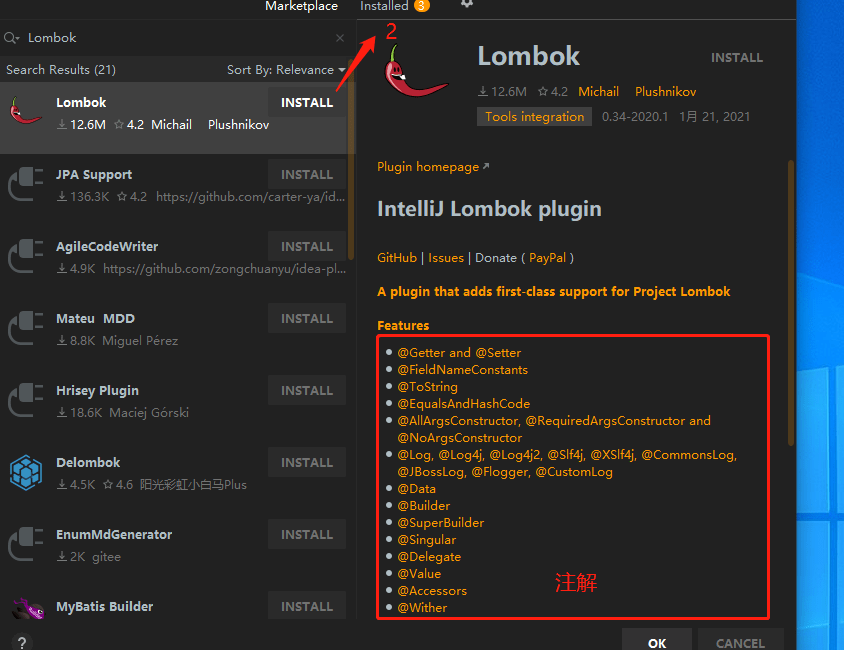Click the Mateu MDD plugin icon
The image size is (844, 650).
click(25, 328)
